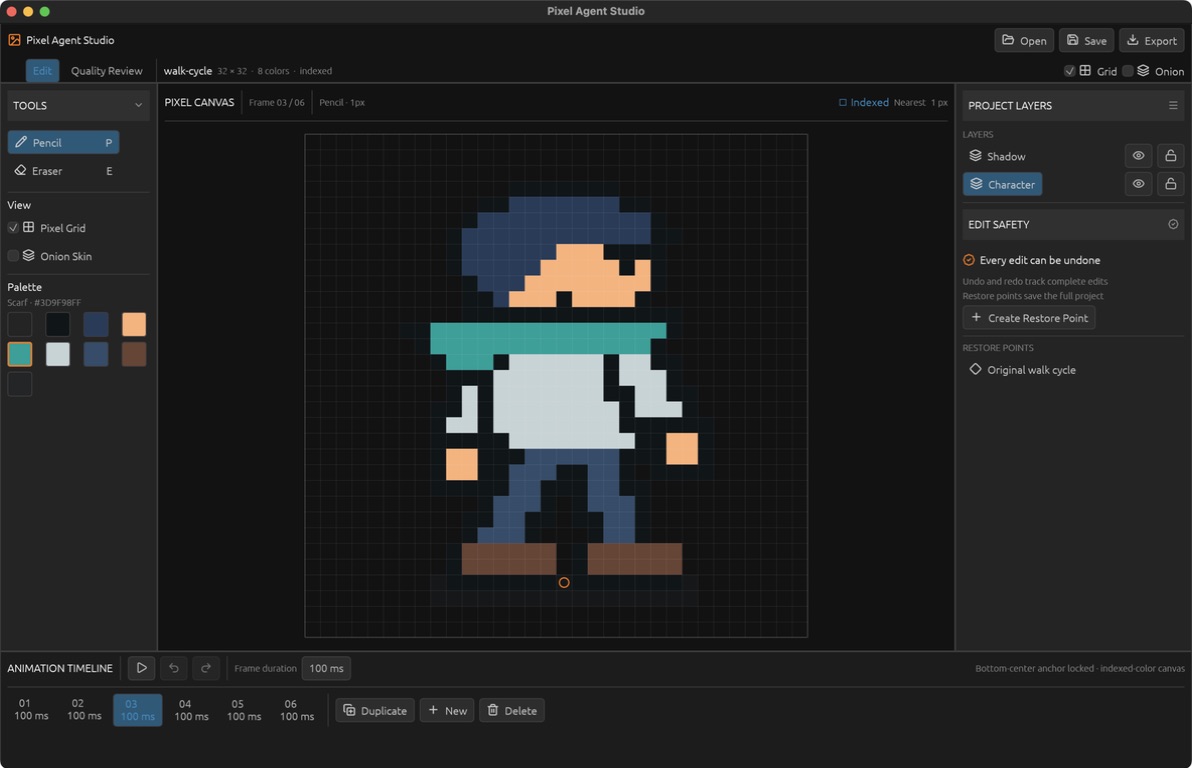Enable the Onion Skin checkbox in View
The image size is (1192, 768).
point(14,255)
